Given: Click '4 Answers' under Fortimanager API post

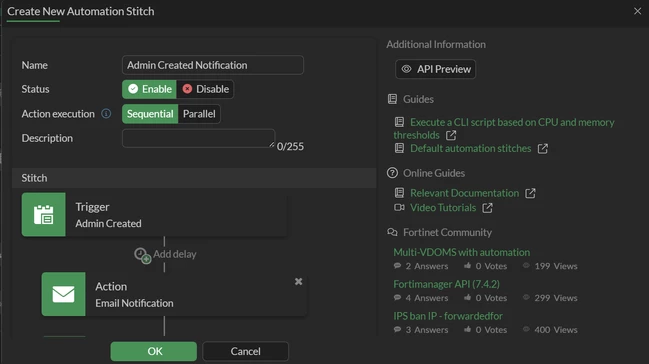Looking at the screenshot, I should (426, 298).
